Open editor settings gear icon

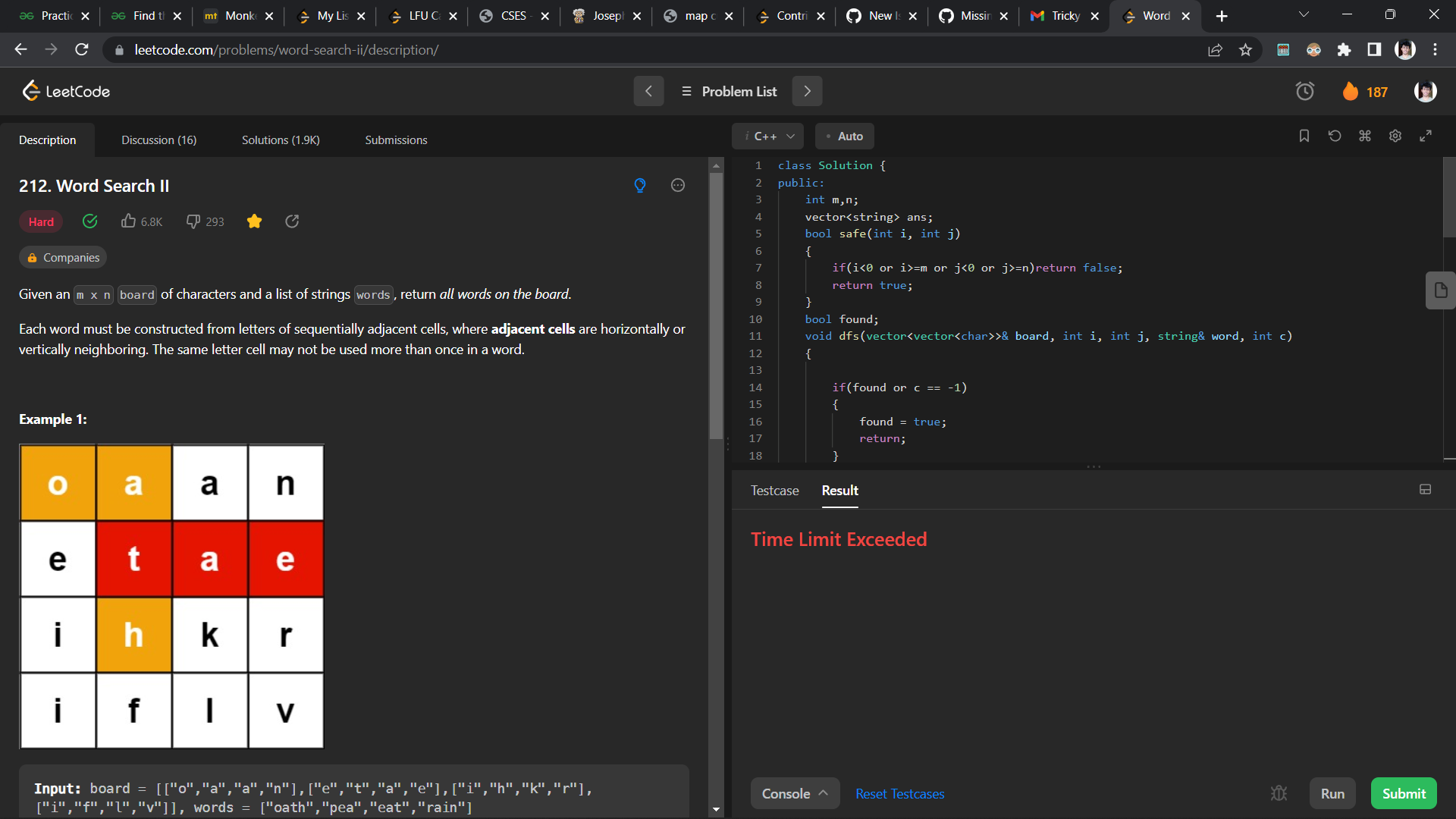1395,136
